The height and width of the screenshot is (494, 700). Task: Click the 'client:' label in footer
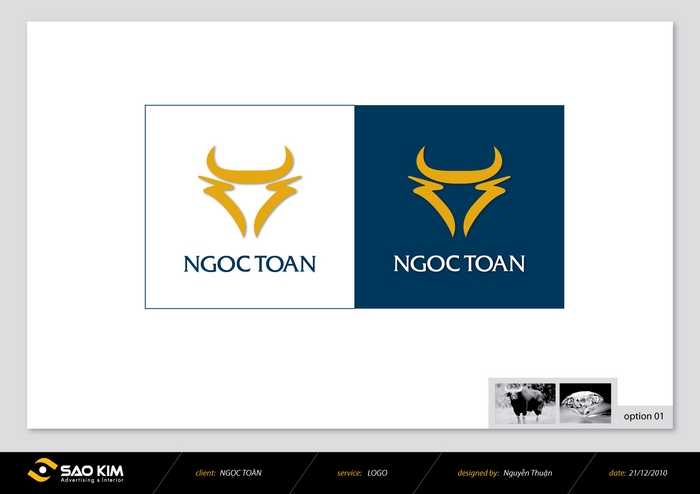pyautogui.click(x=205, y=472)
